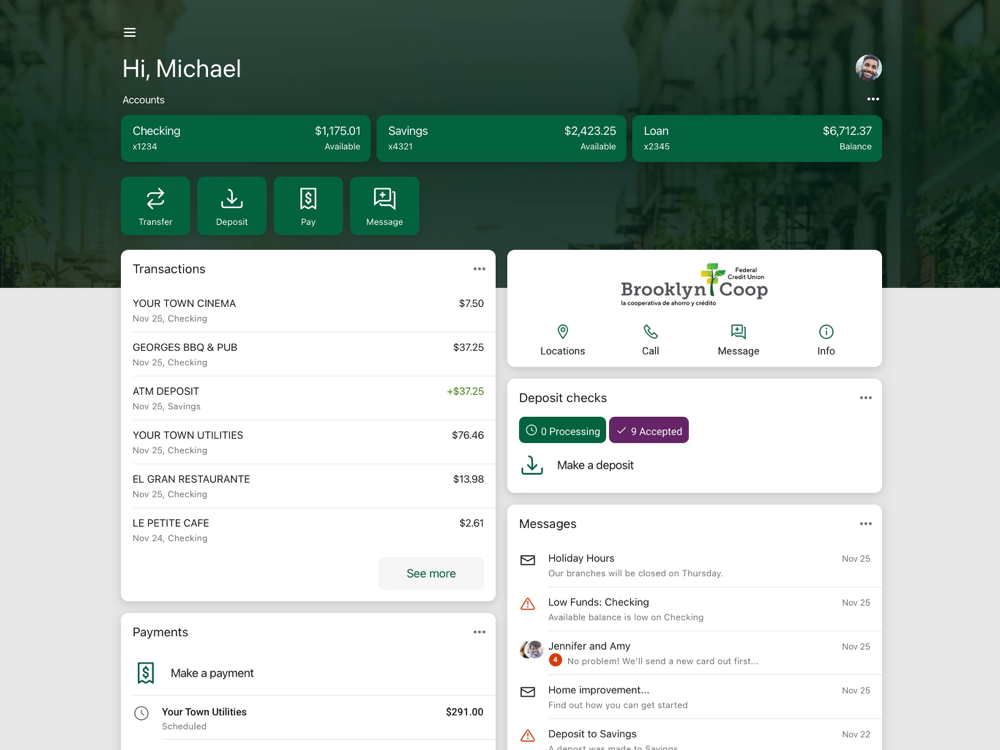
Task: Click the Make a deposit download icon
Action: (x=532, y=465)
